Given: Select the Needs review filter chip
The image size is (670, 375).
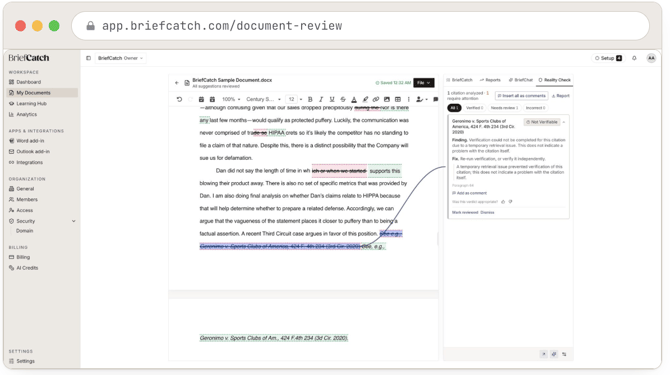Looking at the screenshot, I should pos(504,108).
